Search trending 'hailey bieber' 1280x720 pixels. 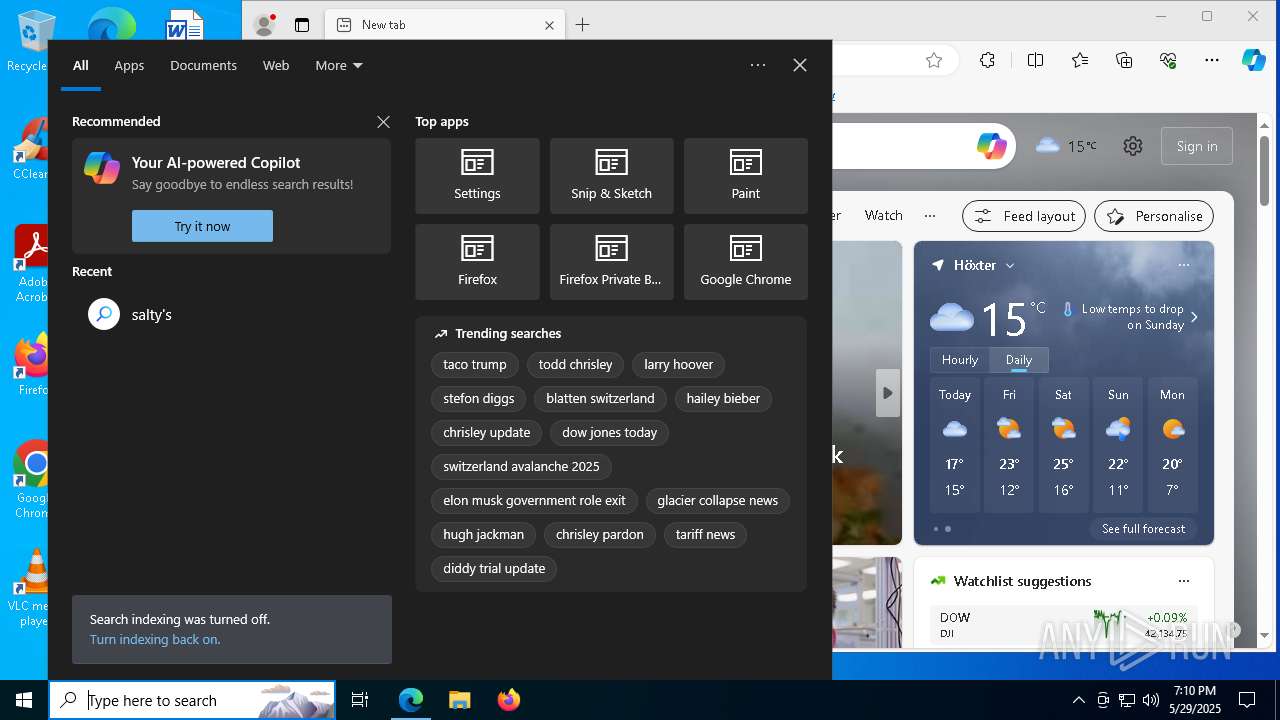(x=723, y=399)
